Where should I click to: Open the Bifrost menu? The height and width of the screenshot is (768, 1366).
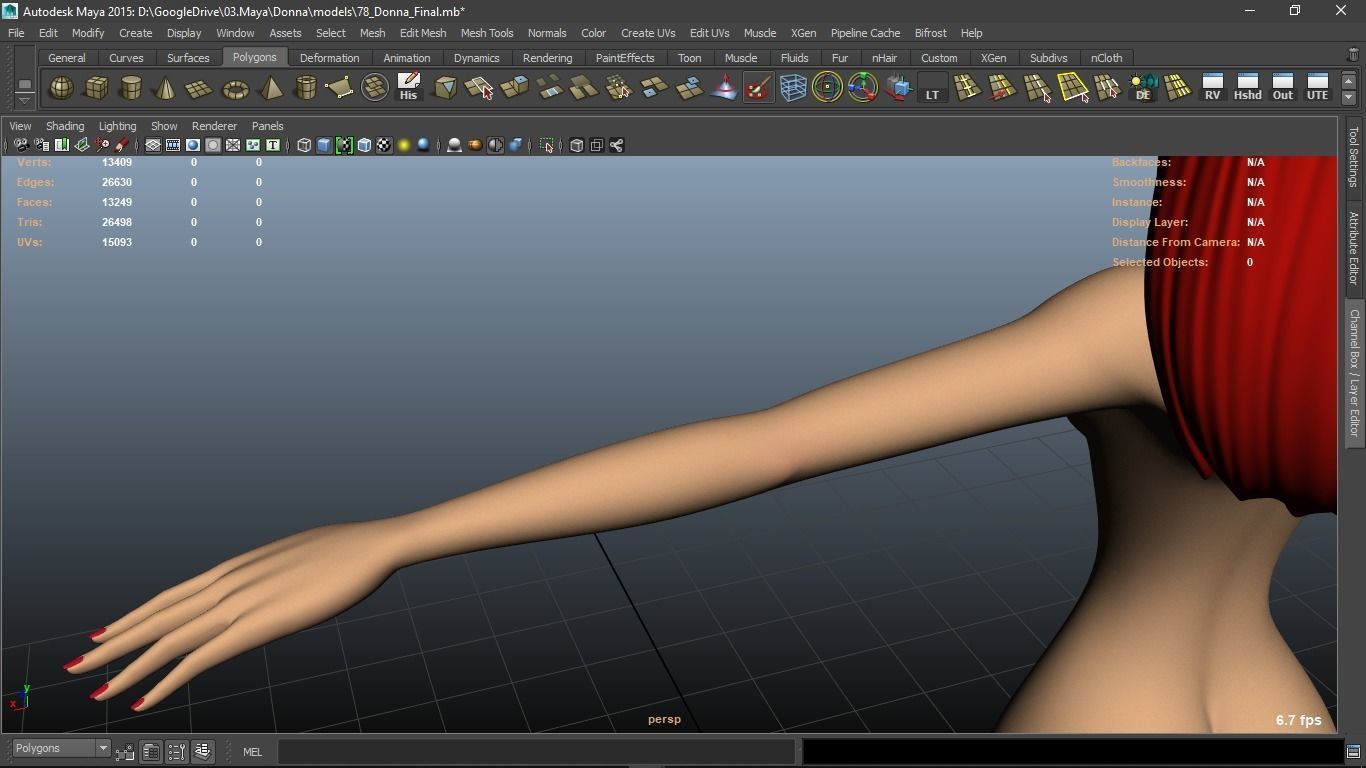(930, 33)
